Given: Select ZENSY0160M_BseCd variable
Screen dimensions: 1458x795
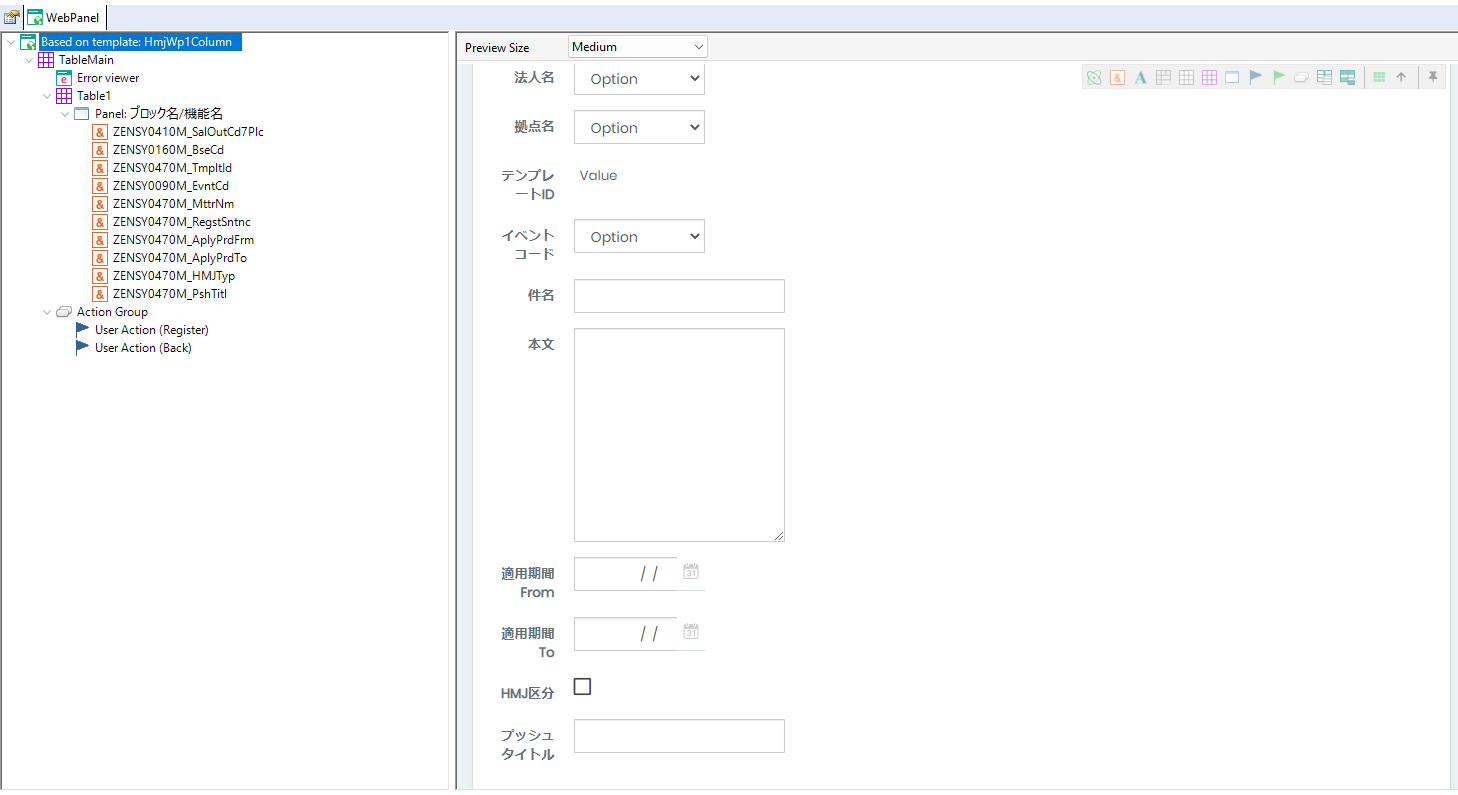Looking at the screenshot, I should [168, 150].
